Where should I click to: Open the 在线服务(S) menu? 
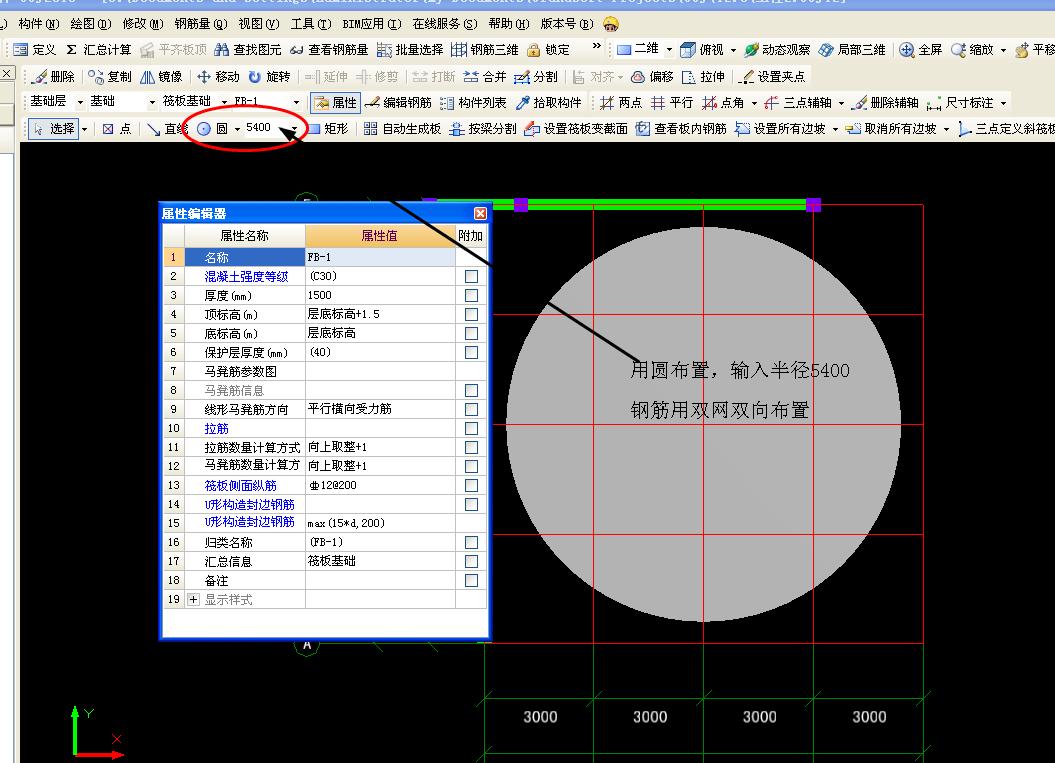point(445,24)
